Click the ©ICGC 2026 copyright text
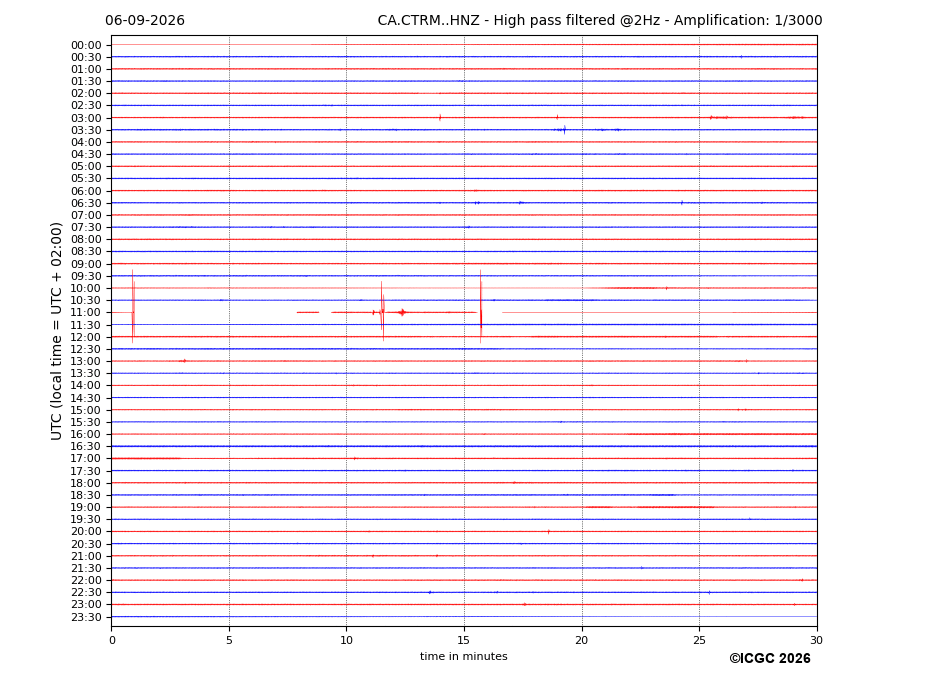 770,659
